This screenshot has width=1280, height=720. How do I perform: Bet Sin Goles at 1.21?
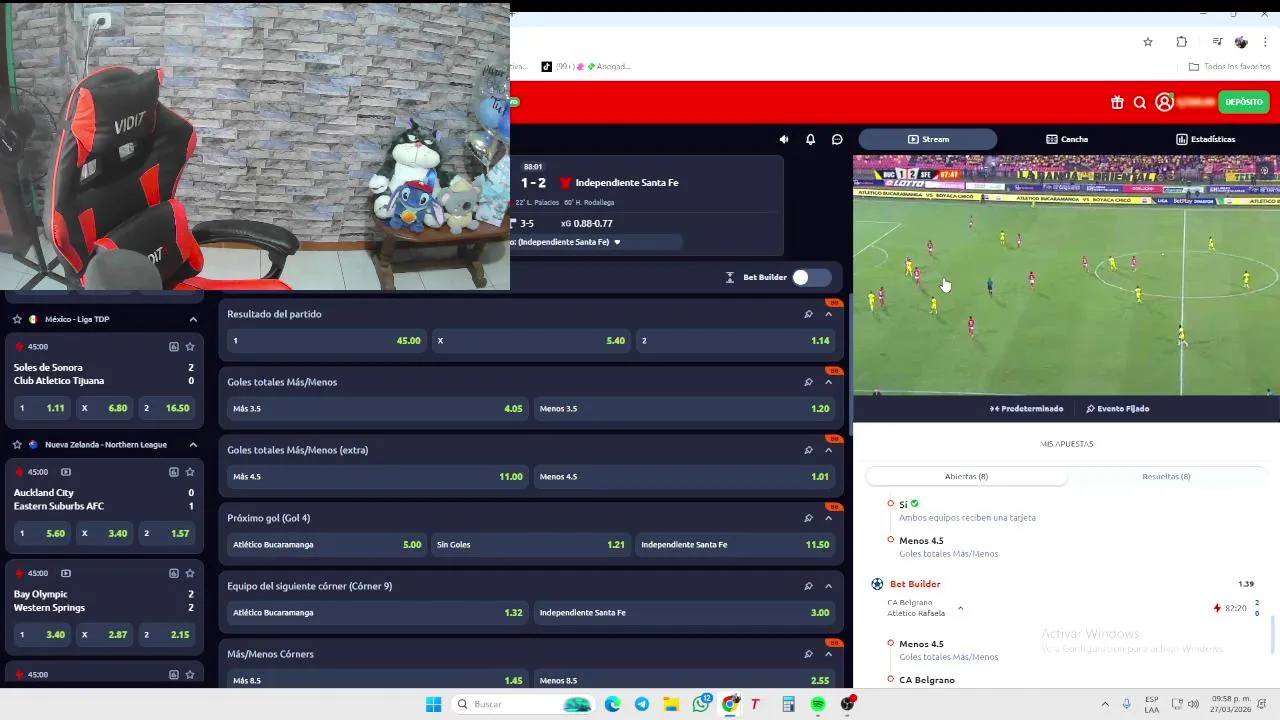[x=530, y=544]
